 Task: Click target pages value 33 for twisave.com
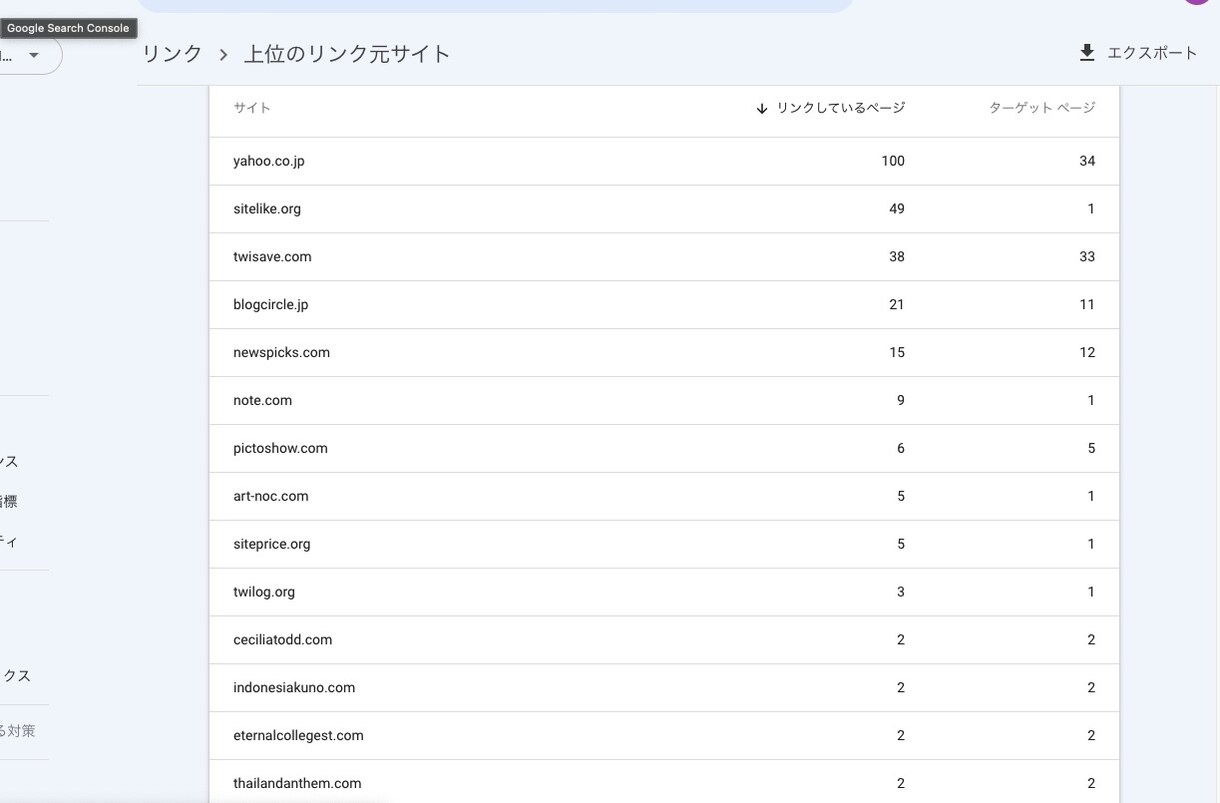pos(1087,257)
